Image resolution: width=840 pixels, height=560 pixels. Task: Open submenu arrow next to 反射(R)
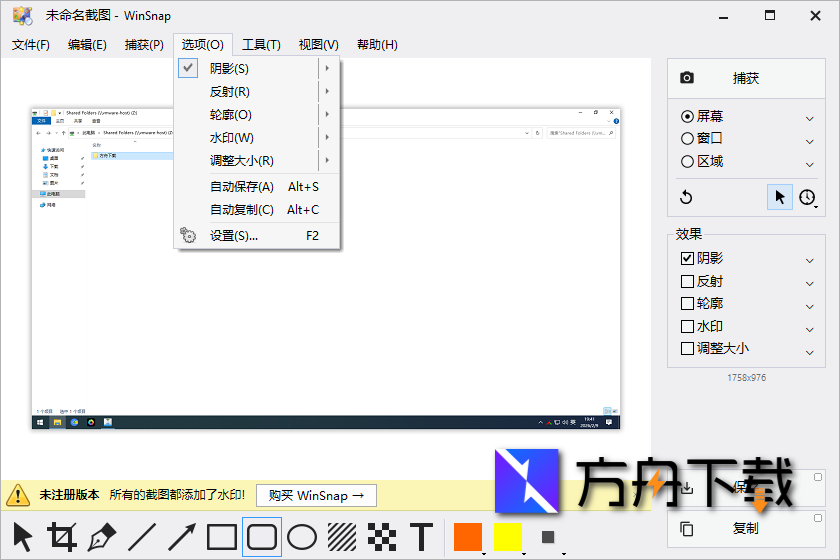click(327, 92)
